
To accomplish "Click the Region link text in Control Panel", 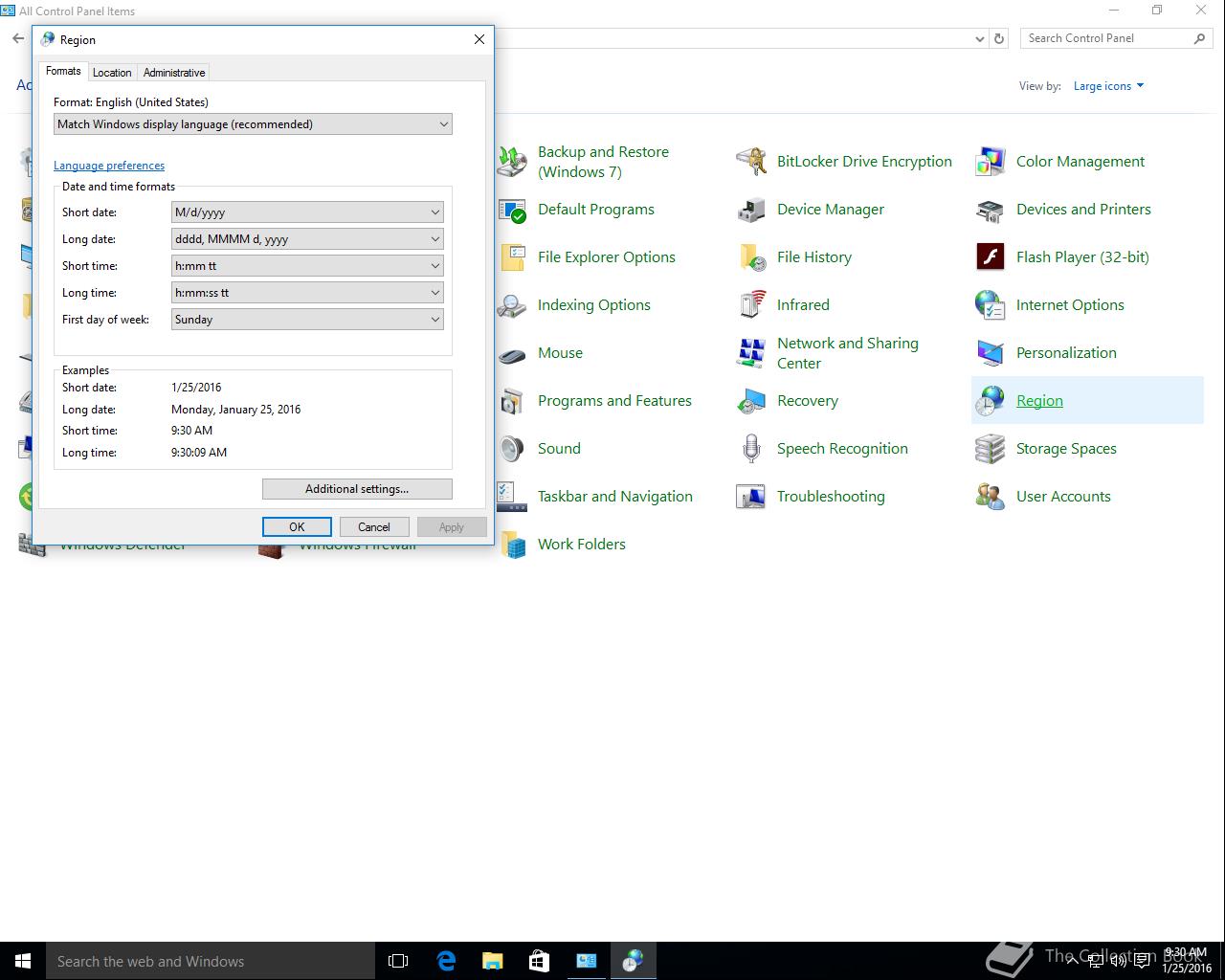I will click(1039, 401).
